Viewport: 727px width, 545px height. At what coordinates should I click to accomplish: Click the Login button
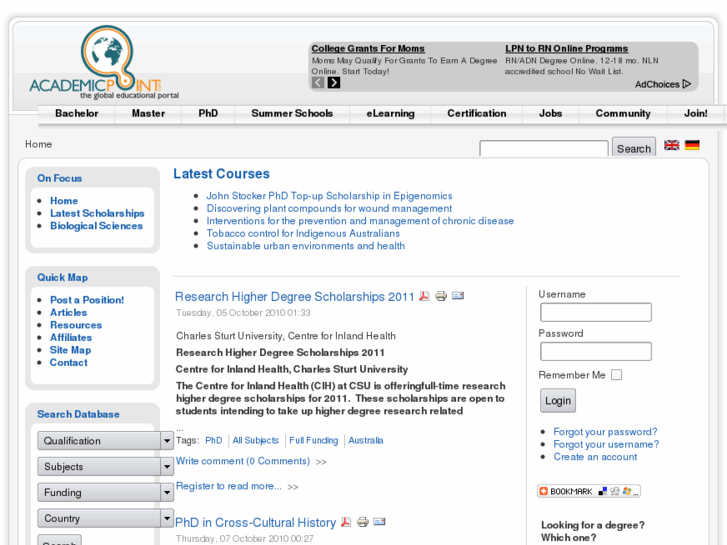pyautogui.click(x=558, y=401)
